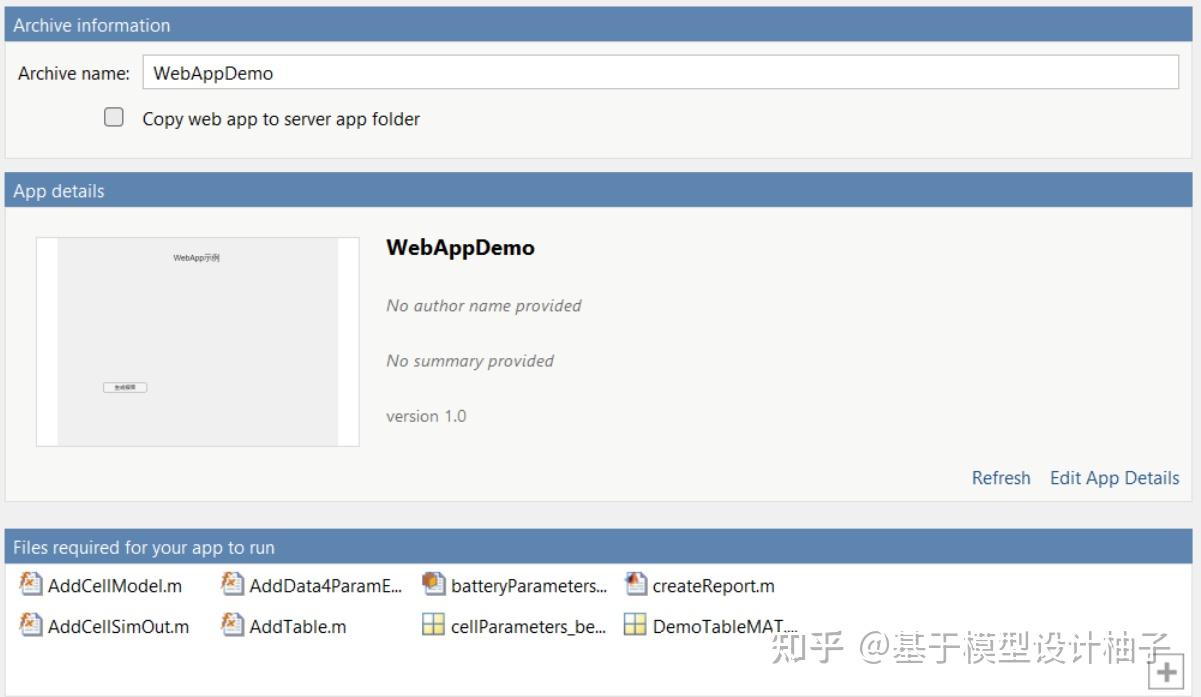Click the createReport.m file icon

pyautogui.click(x=636, y=584)
